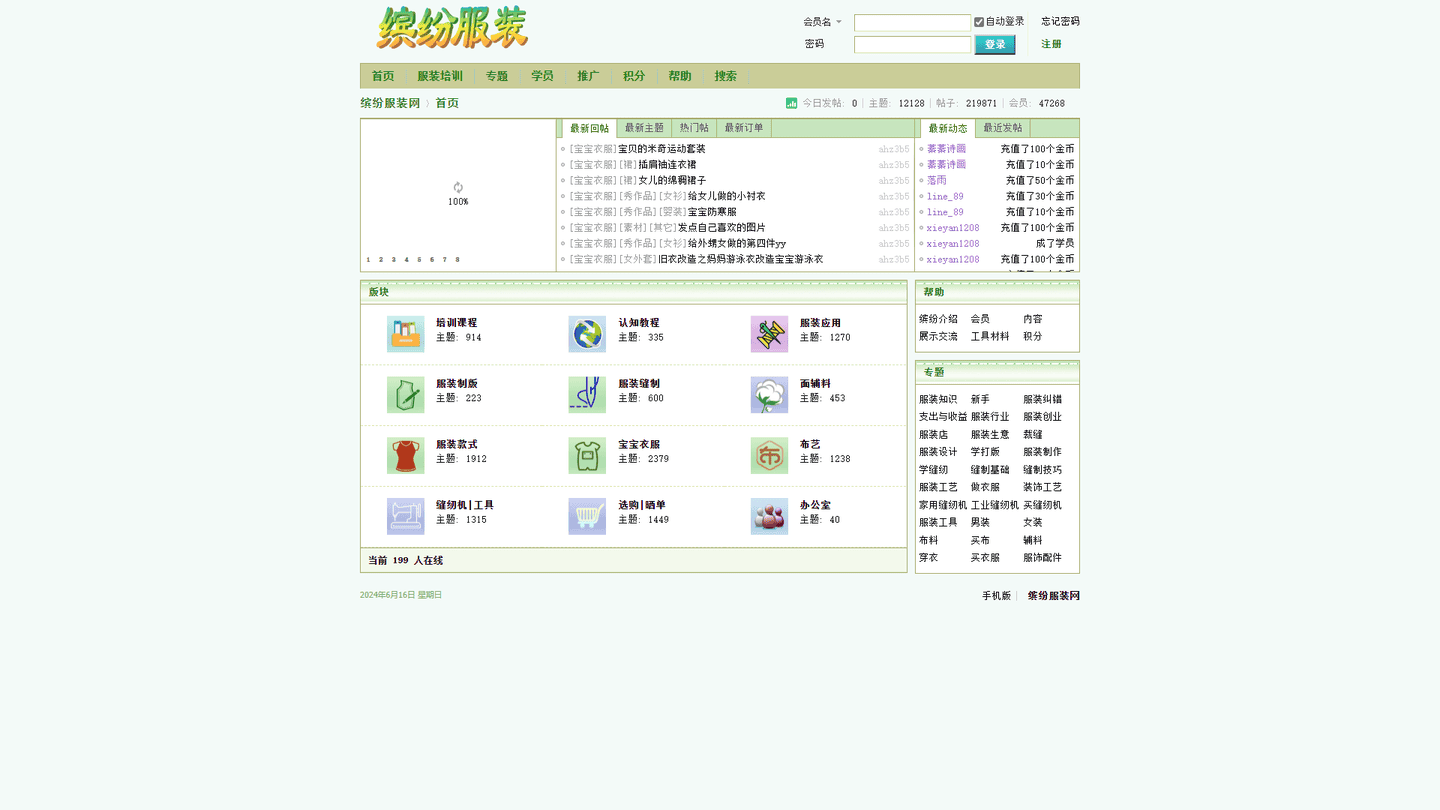Click the 注册 register link

click(1051, 44)
